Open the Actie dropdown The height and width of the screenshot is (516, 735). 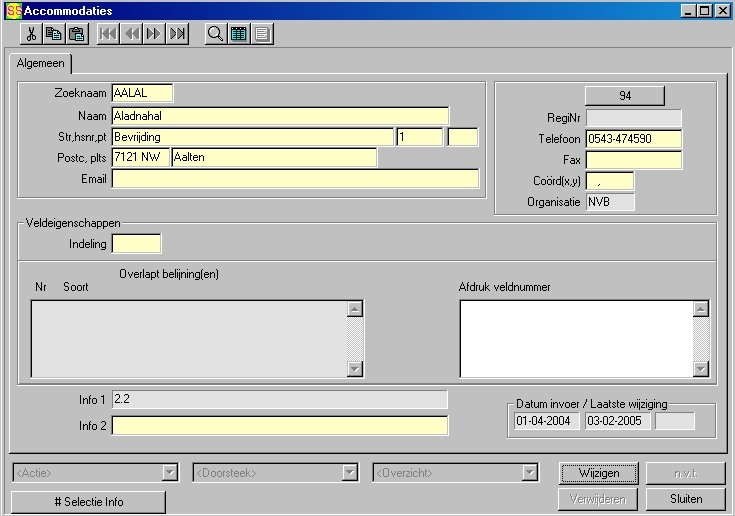click(169, 473)
